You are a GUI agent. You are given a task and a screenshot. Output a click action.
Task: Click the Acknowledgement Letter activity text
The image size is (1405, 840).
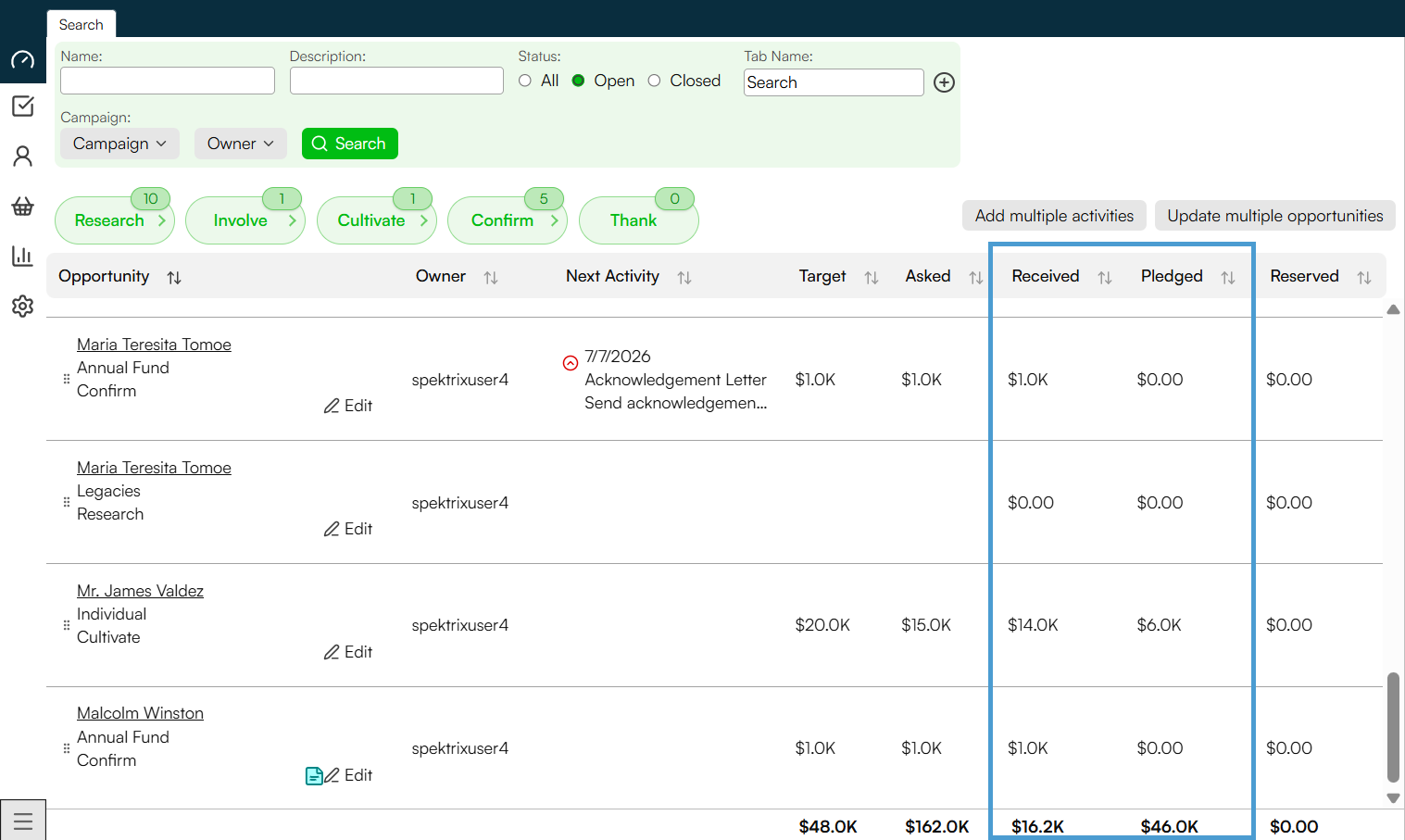pyautogui.click(x=675, y=380)
